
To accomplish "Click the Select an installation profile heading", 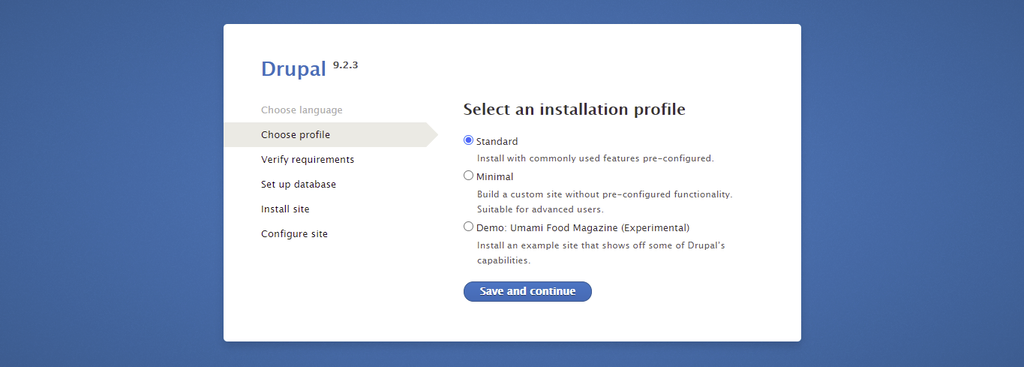I will click(574, 109).
